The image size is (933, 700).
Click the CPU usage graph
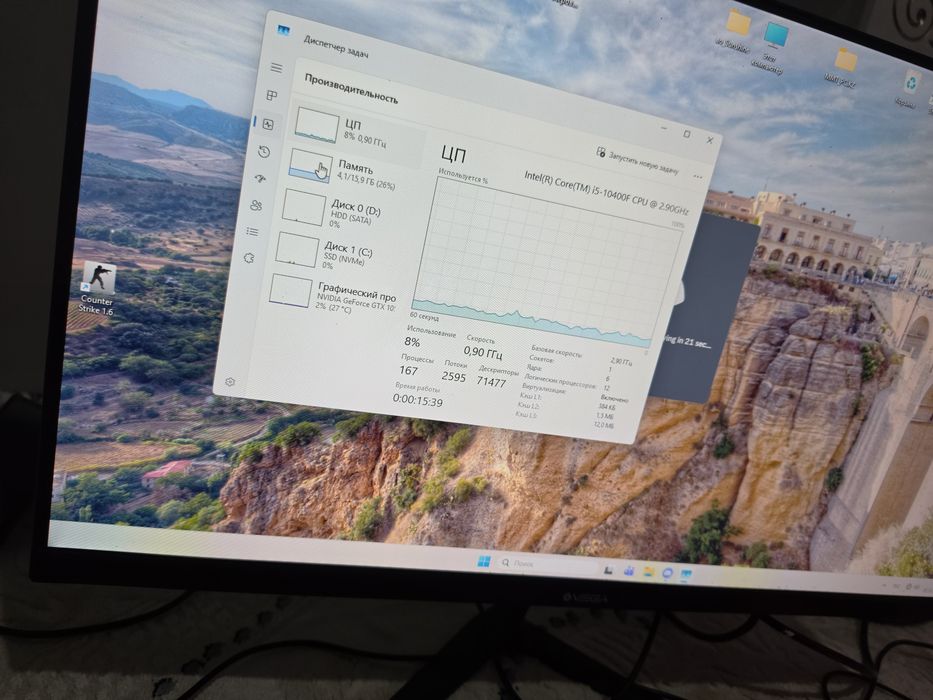(546, 264)
